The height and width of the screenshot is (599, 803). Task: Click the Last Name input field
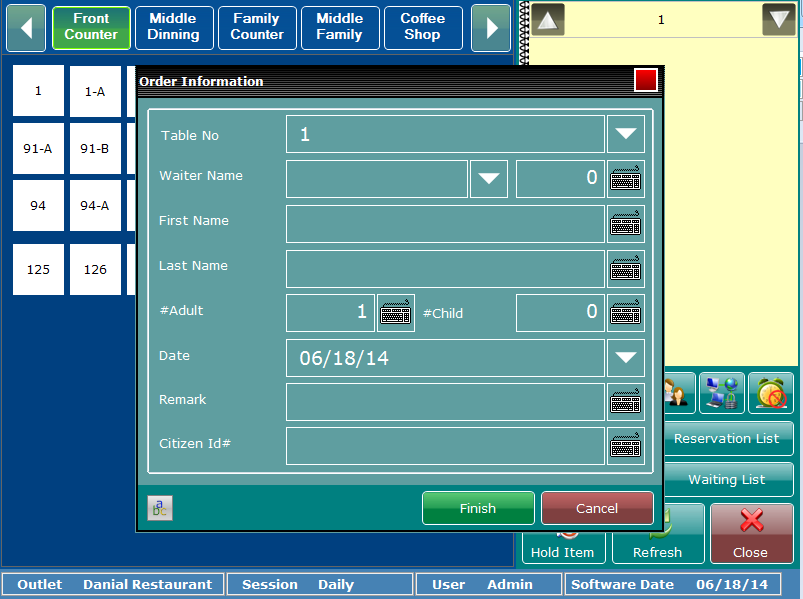[x=445, y=269]
